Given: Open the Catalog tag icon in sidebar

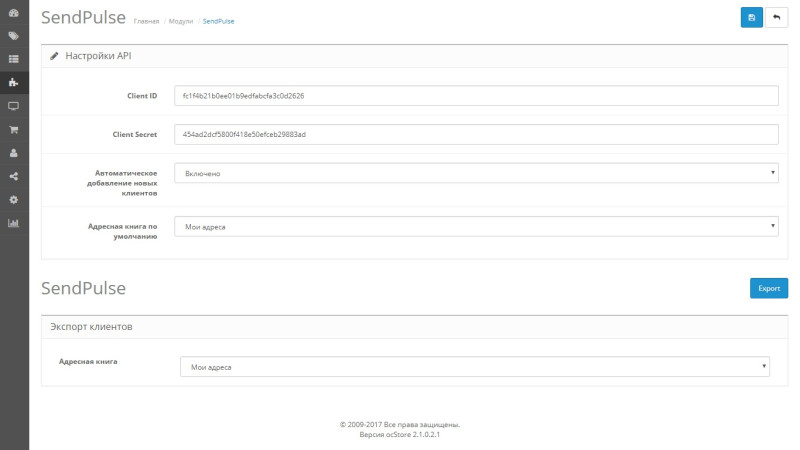Looking at the screenshot, I should [x=14, y=36].
